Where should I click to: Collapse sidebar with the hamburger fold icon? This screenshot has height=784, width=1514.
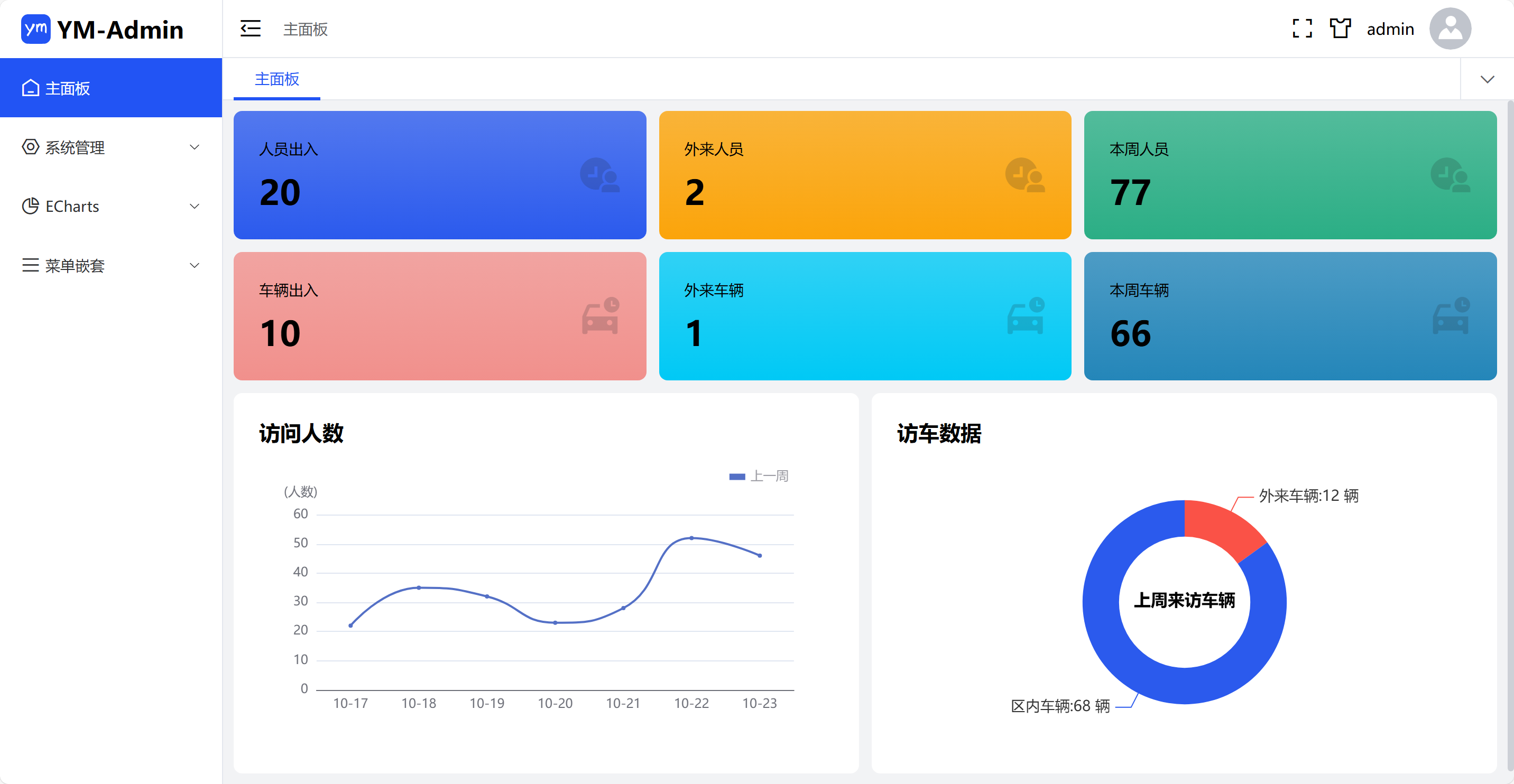(x=251, y=29)
